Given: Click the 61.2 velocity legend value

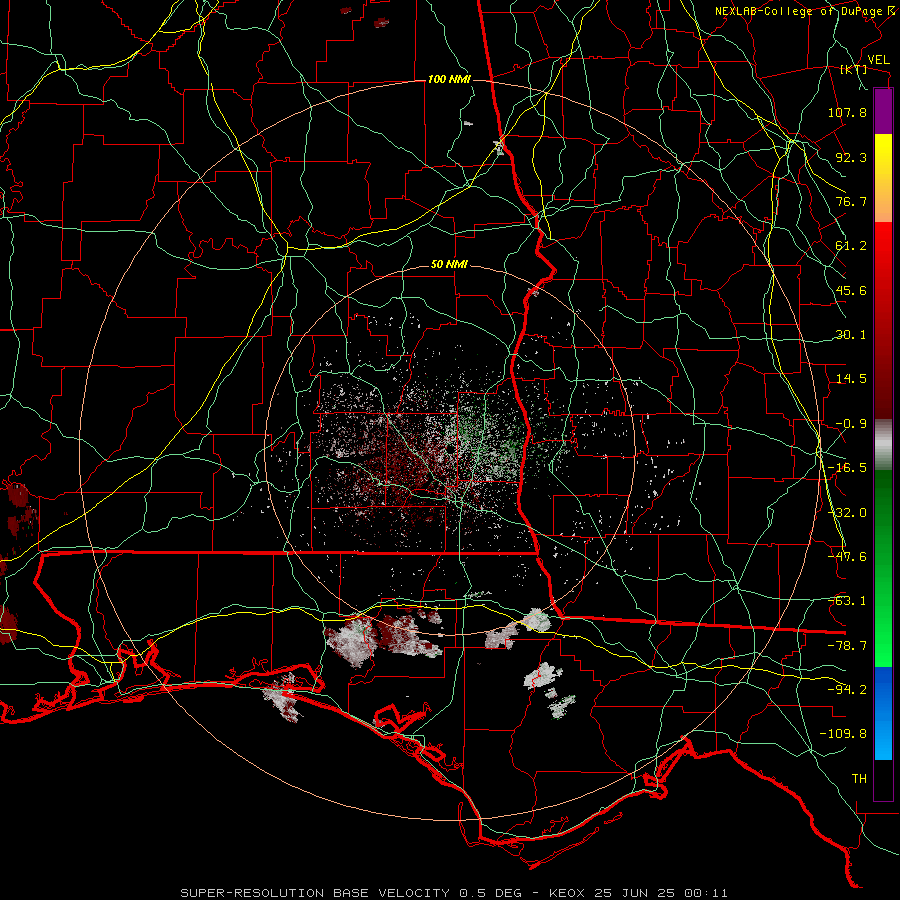Looking at the screenshot, I should click(x=851, y=246).
